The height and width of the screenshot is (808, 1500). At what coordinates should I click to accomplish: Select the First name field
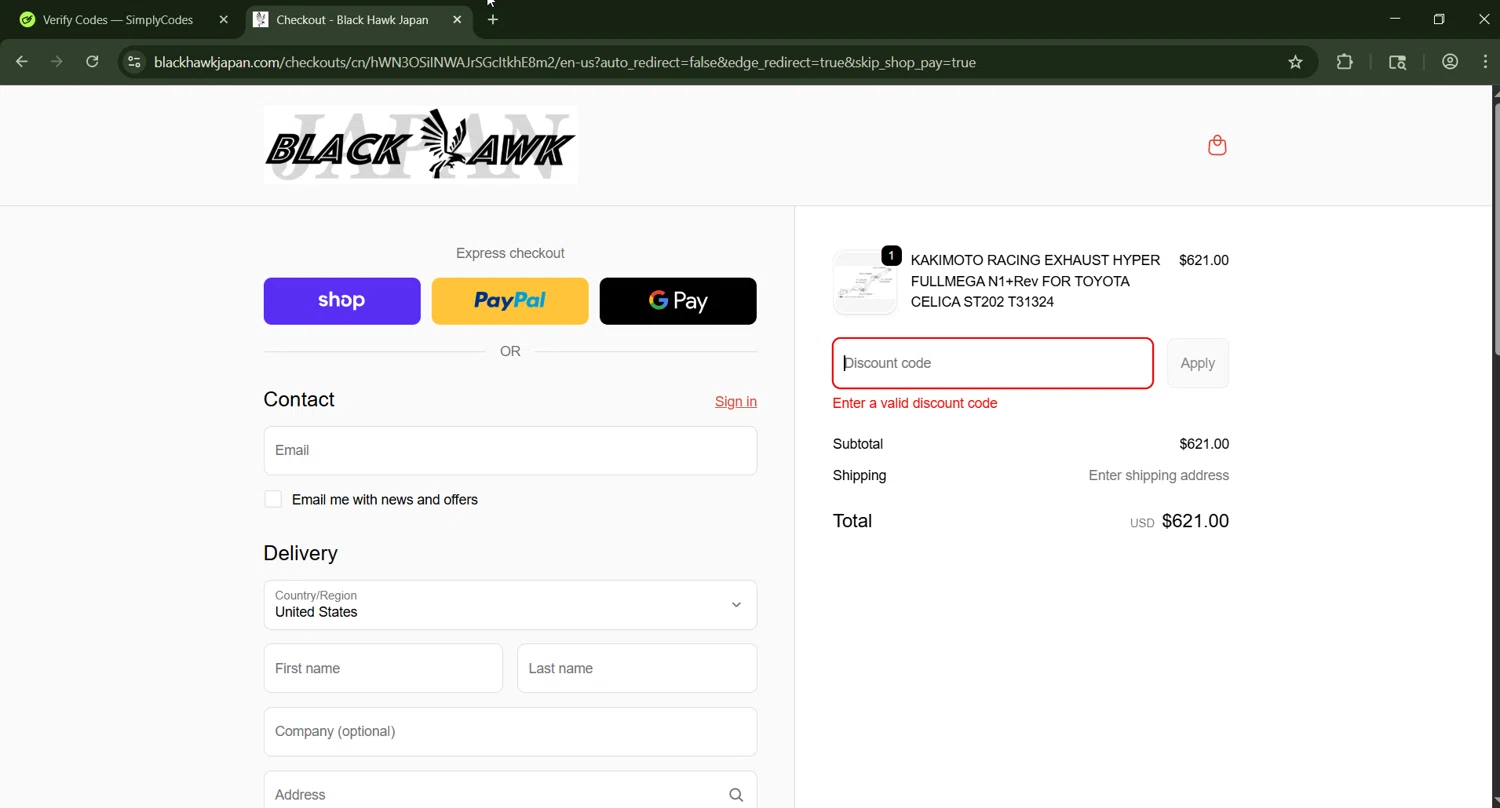383,668
